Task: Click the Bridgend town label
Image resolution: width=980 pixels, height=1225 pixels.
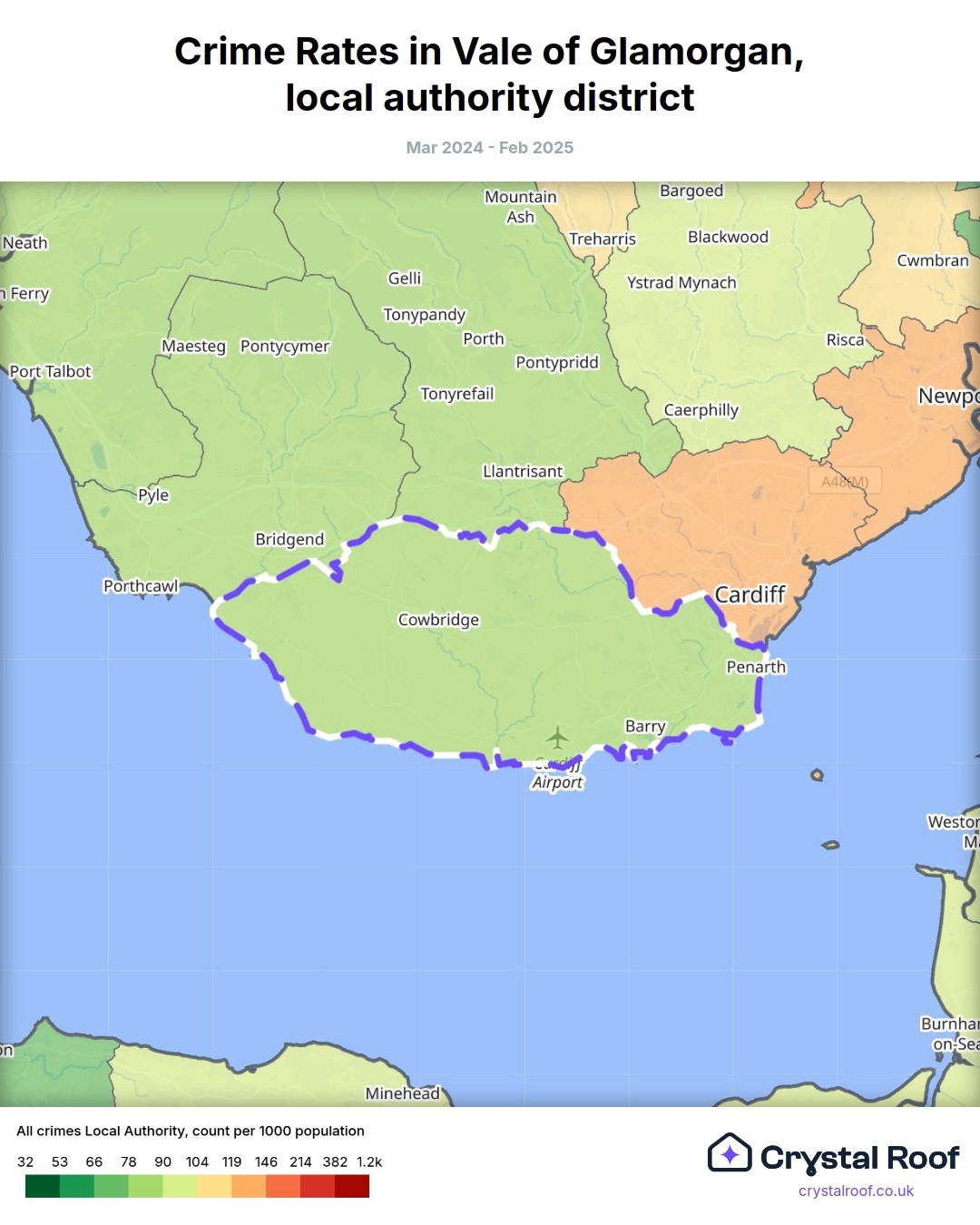Action: [289, 539]
